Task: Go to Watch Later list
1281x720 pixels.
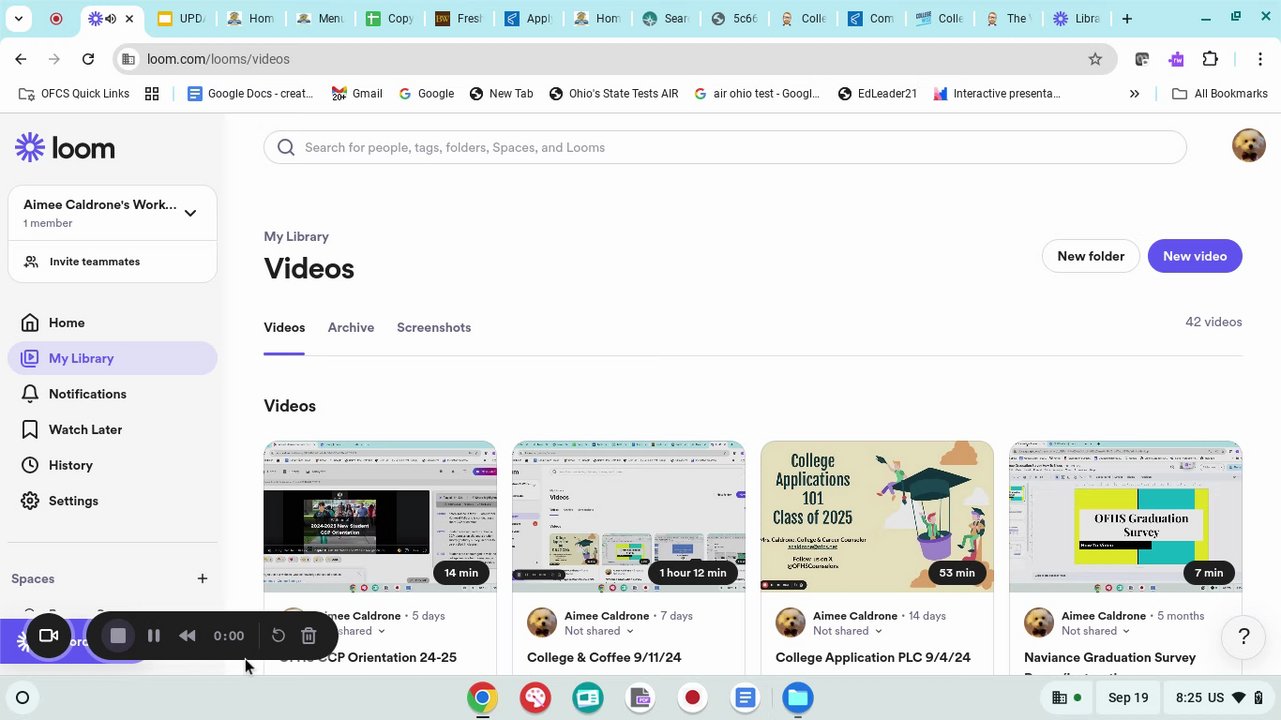Action: click(112, 430)
